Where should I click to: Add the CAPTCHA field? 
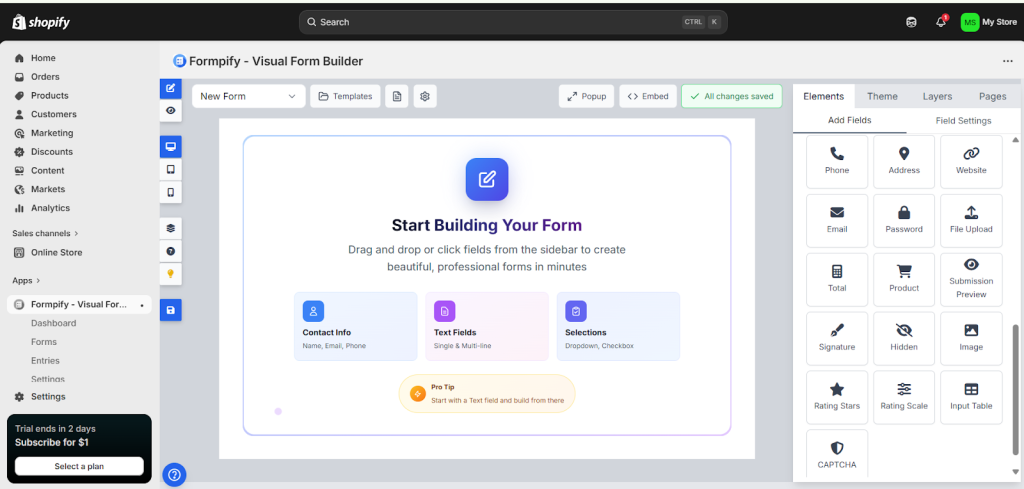836,456
